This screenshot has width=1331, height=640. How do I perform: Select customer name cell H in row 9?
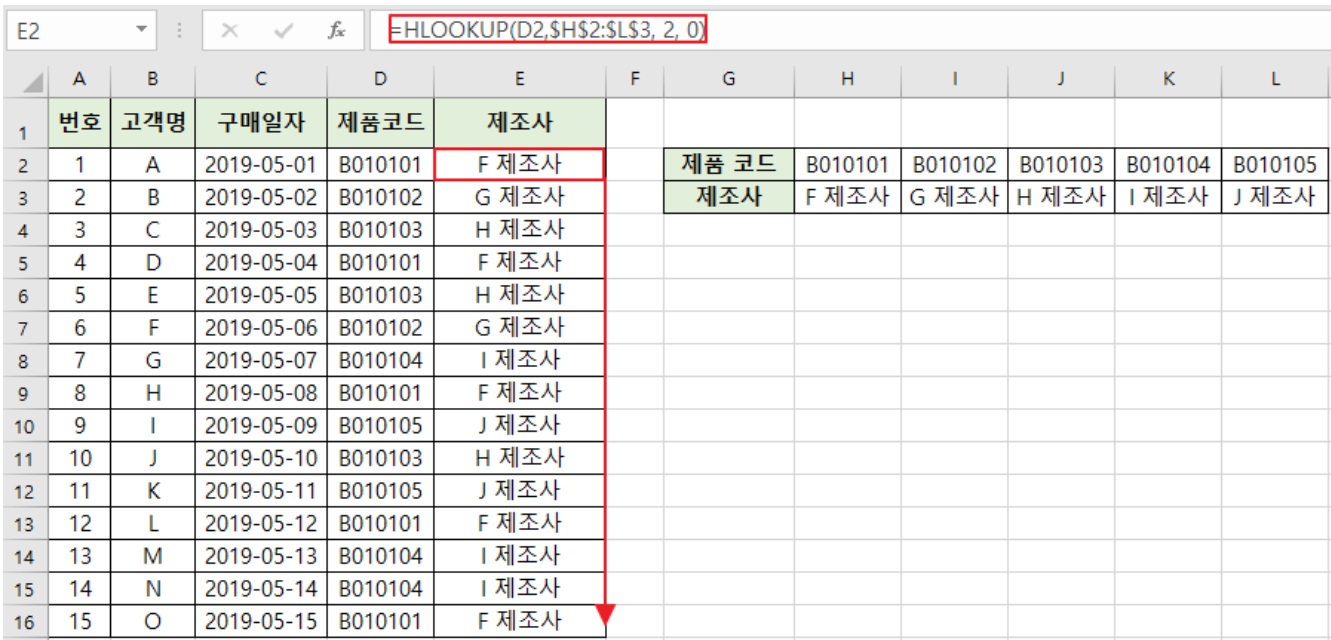[x=152, y=393]
